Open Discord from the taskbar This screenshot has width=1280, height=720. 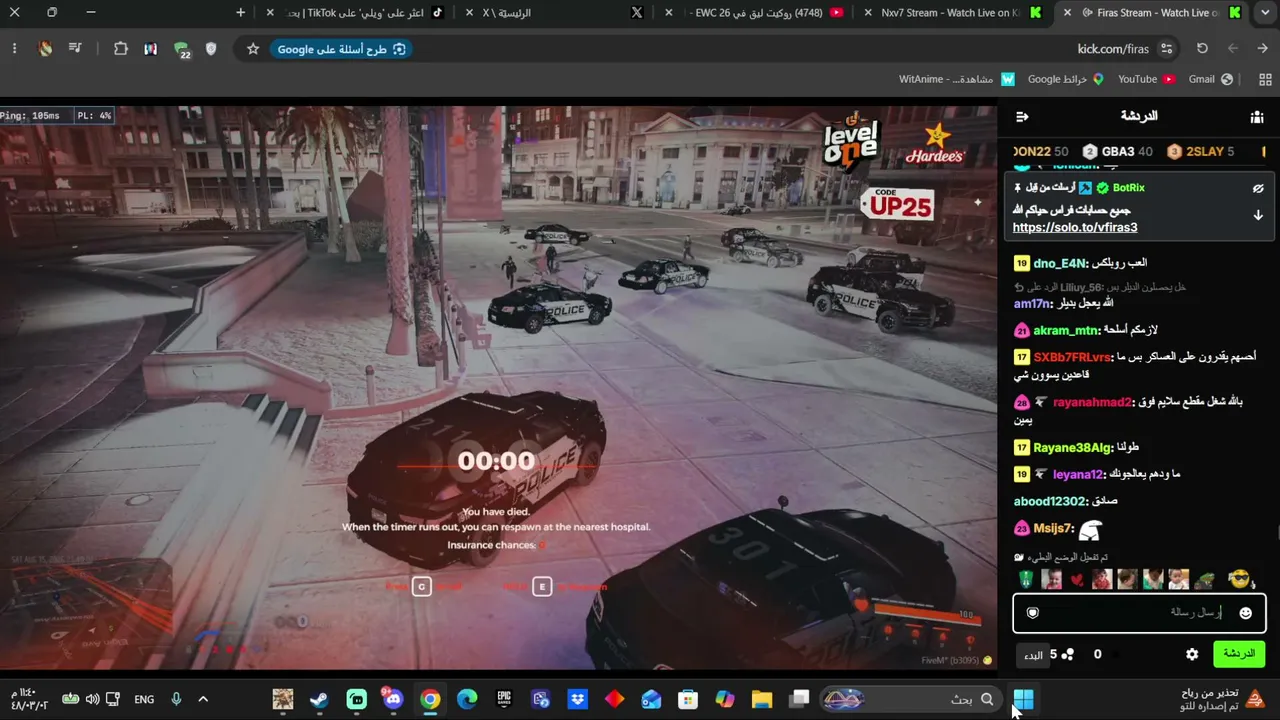(x=393, y=699)
